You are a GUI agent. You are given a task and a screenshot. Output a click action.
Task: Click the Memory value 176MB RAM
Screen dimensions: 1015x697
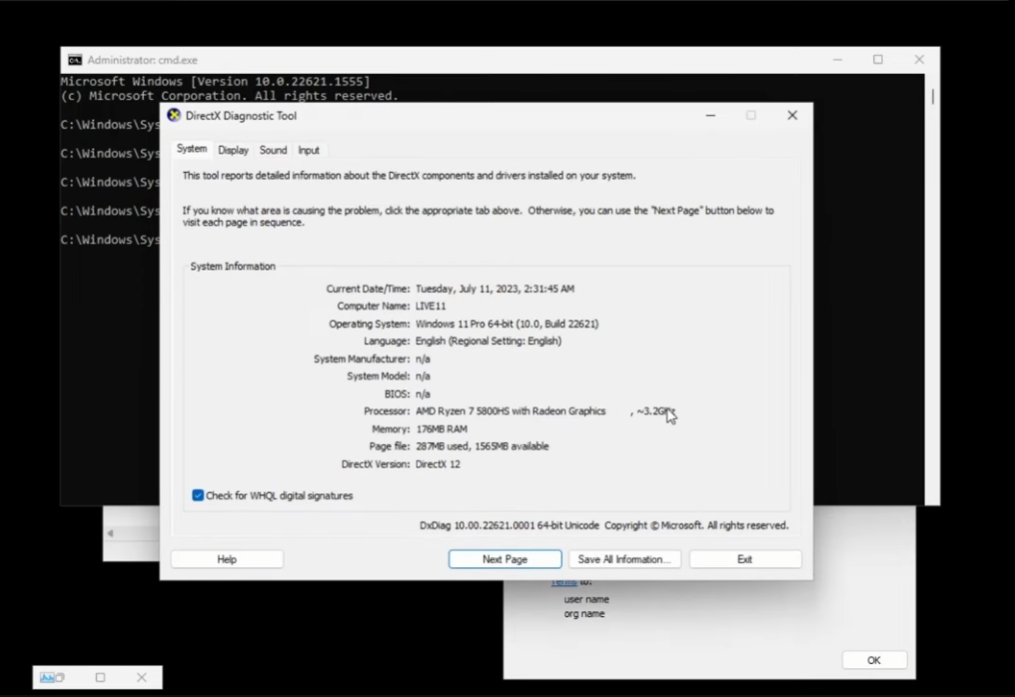click(x=441, y=429)
